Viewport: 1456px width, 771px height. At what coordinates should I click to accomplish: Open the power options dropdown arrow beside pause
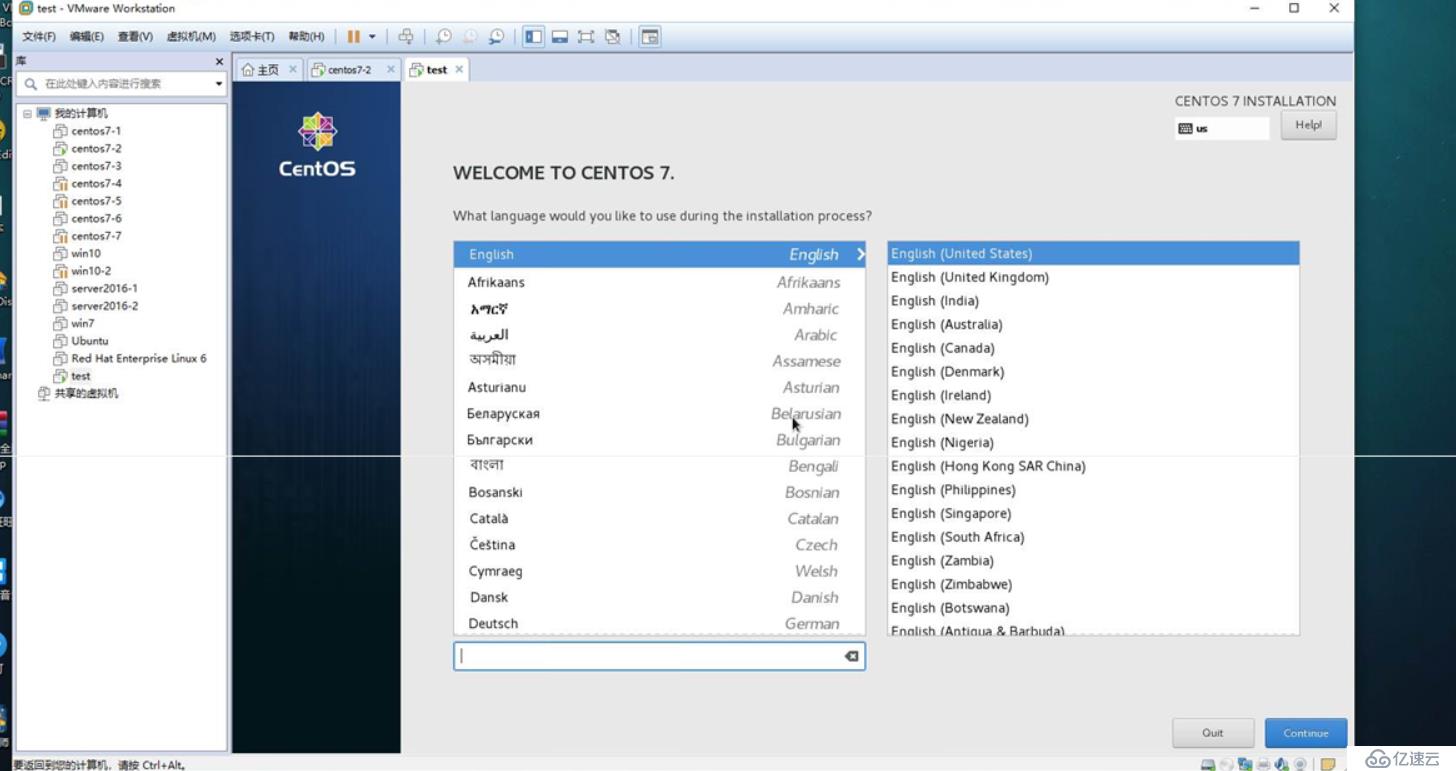[x=372, y=37]
